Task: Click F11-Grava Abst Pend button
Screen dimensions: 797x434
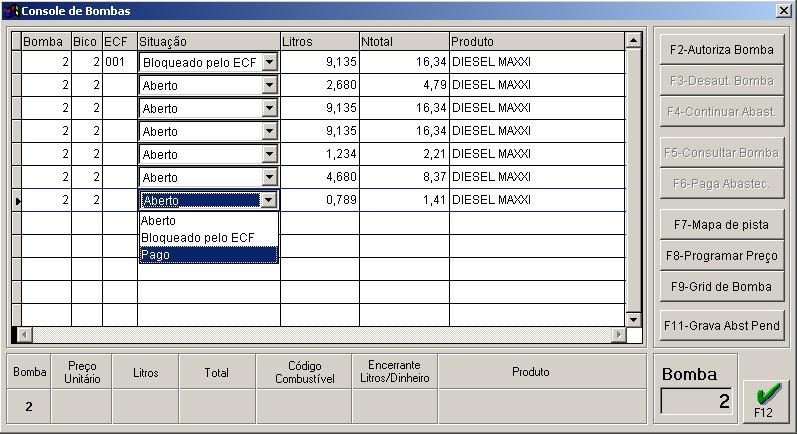Action: click(721, 326)
